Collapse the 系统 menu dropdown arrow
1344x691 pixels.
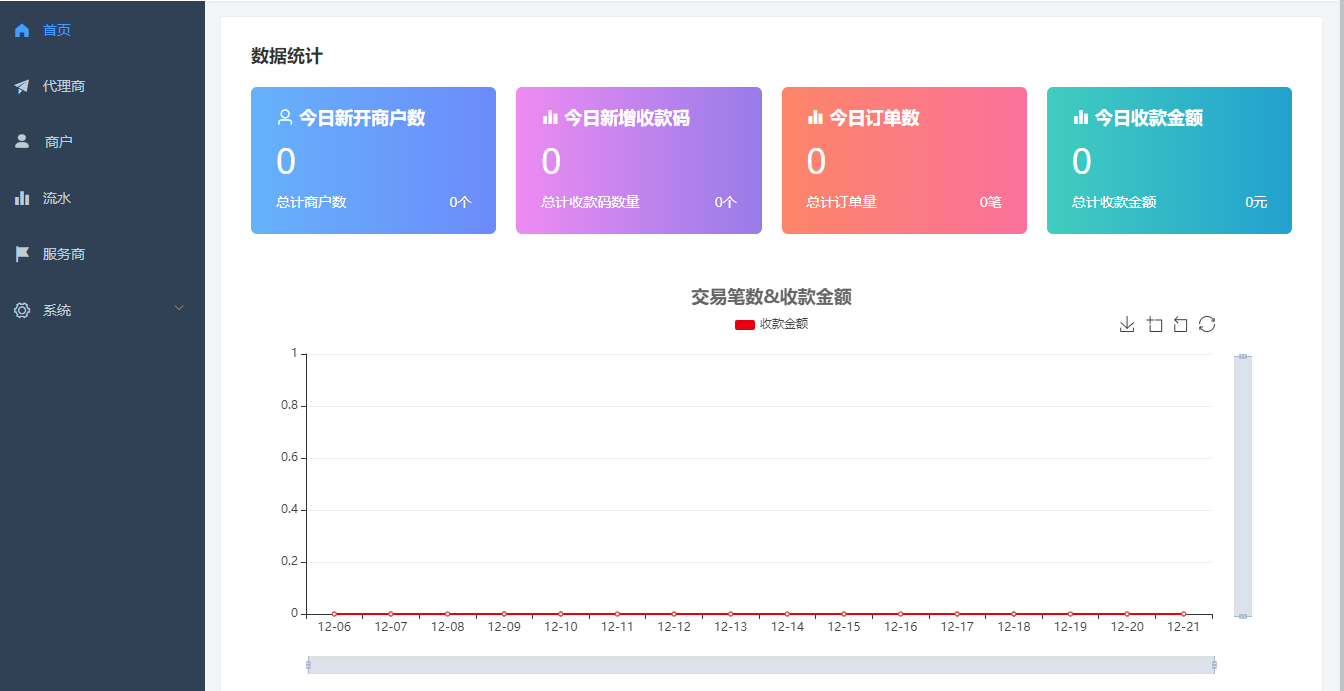(x=179, y=307)
